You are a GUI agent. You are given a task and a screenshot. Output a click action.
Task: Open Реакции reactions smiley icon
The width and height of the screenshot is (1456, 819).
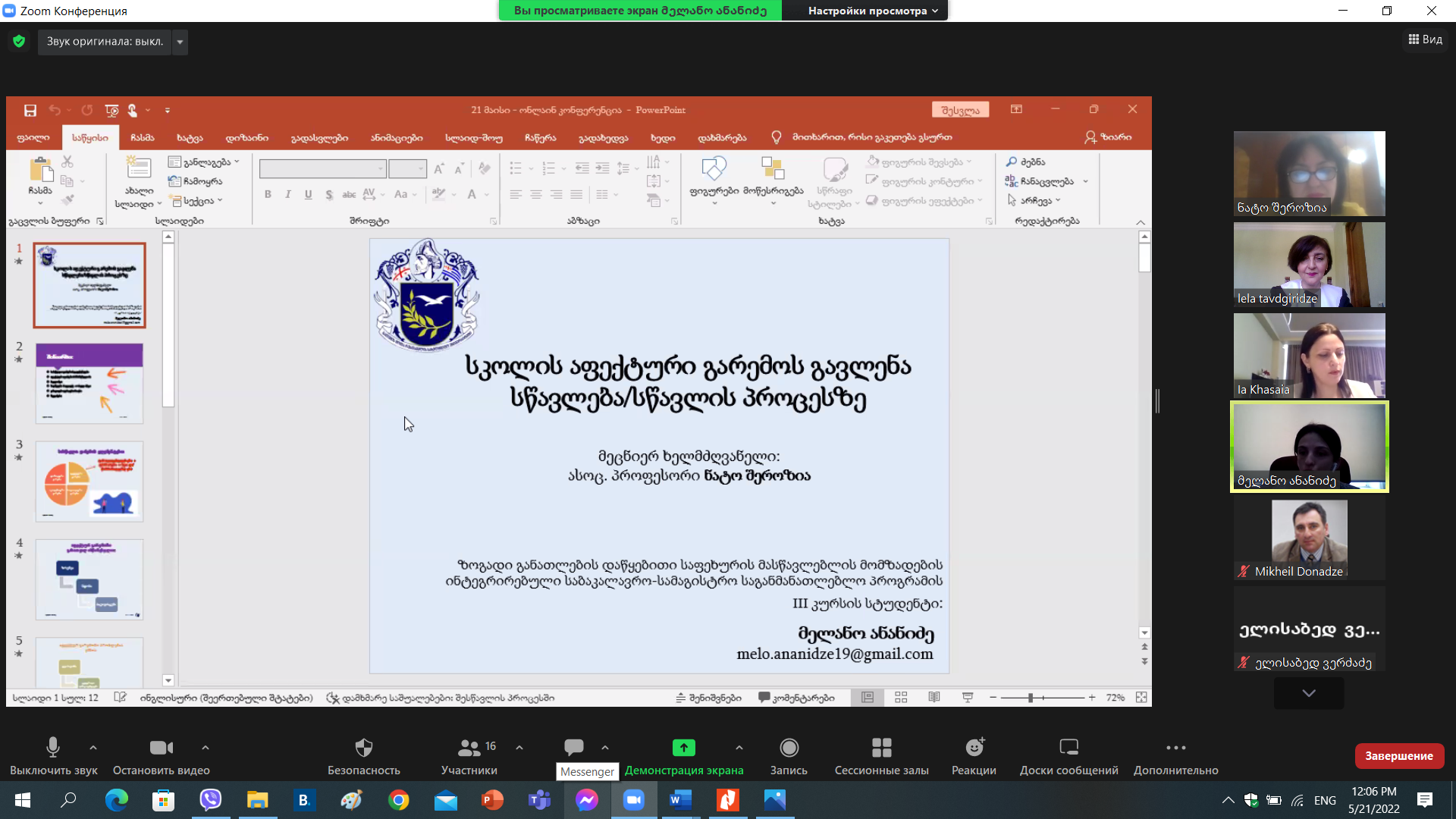coord(974,748)
